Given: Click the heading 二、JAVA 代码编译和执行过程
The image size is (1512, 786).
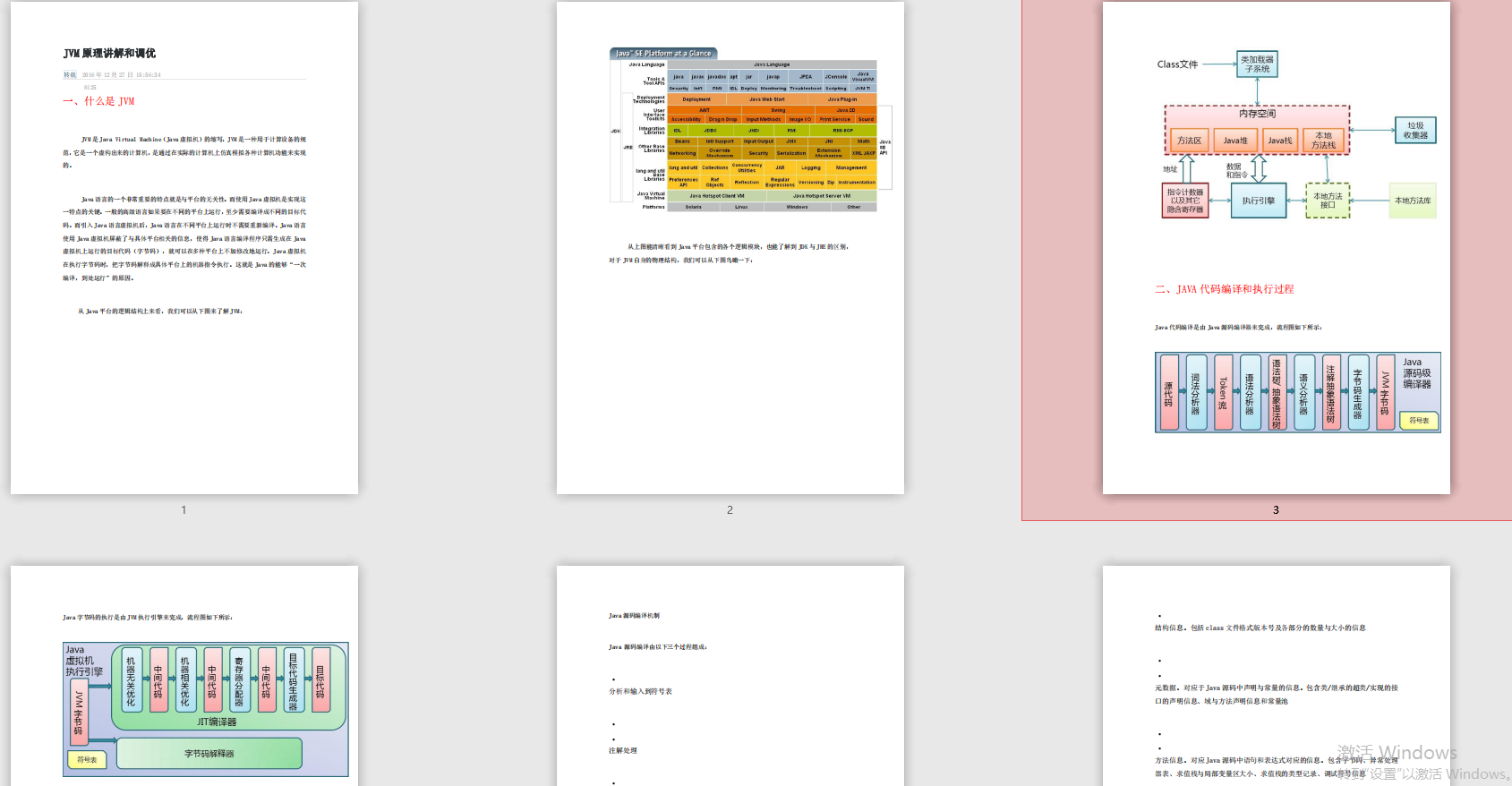Looking at the screenshot, I should (1224, 289).
